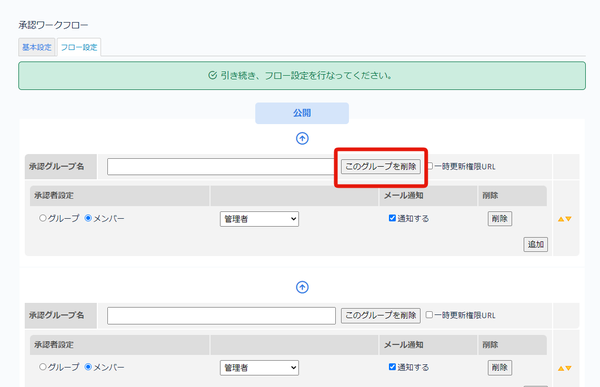Screen dimensions: 600x387
Task: Open the 管理者 dropdown in second group
Action: [259, 368]
